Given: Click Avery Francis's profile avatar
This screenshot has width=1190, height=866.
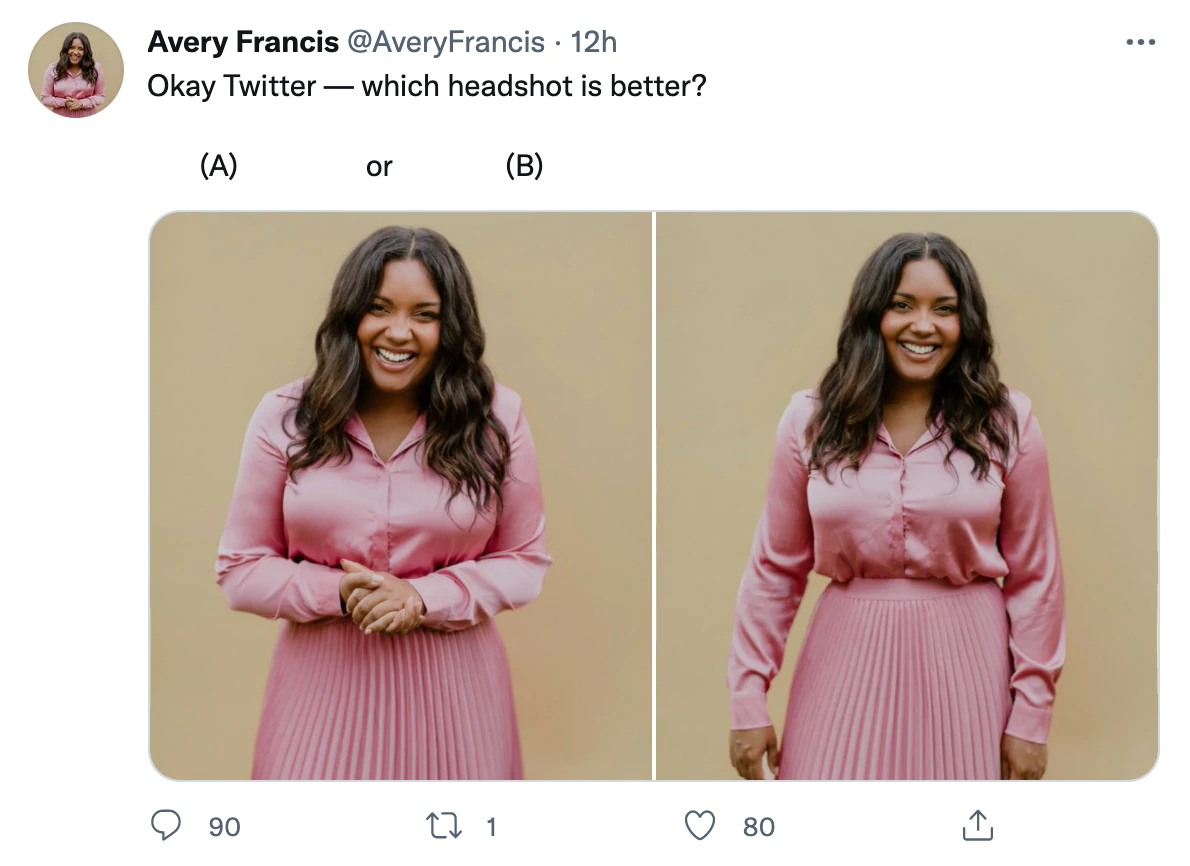Looking at the screenshot, I should click(76, 69).
